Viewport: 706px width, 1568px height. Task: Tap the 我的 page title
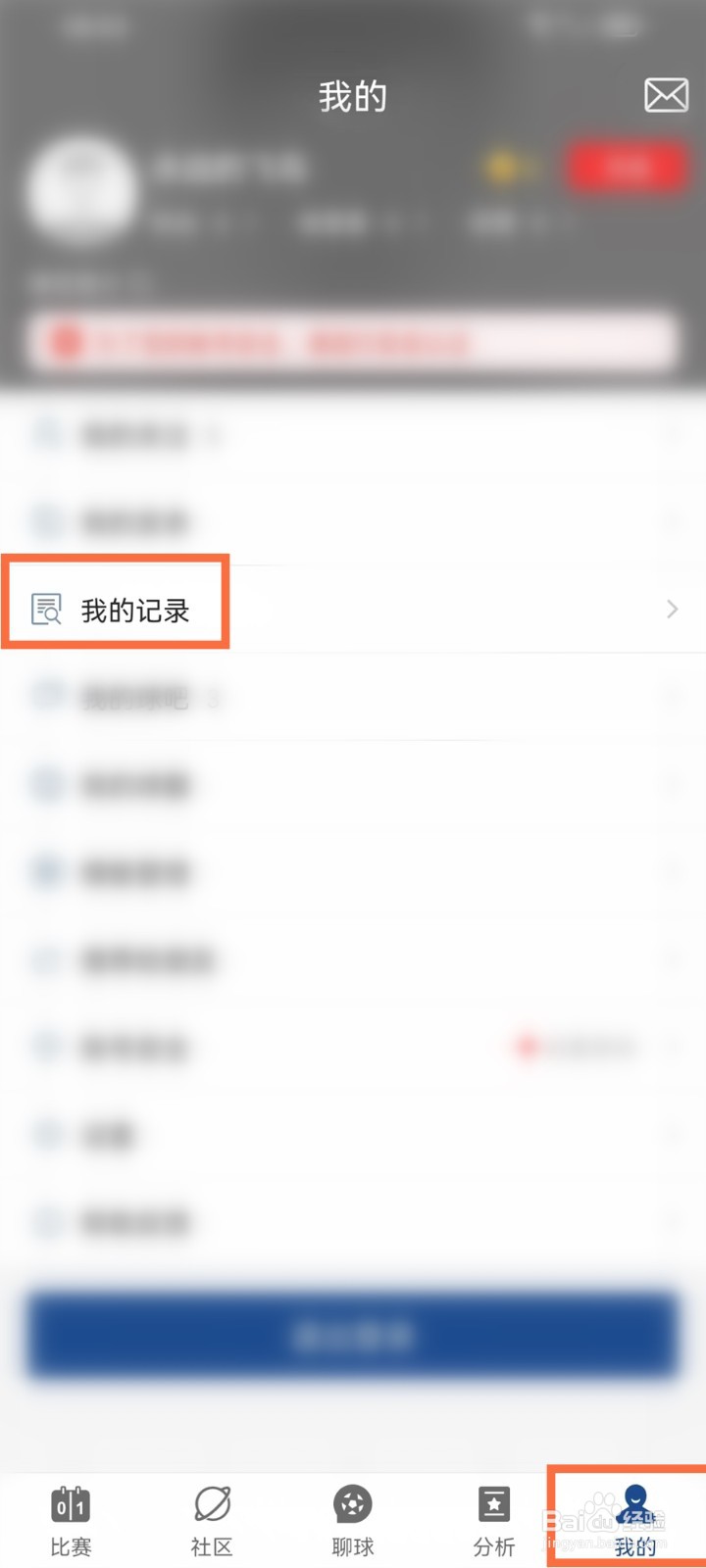(353, 96)
